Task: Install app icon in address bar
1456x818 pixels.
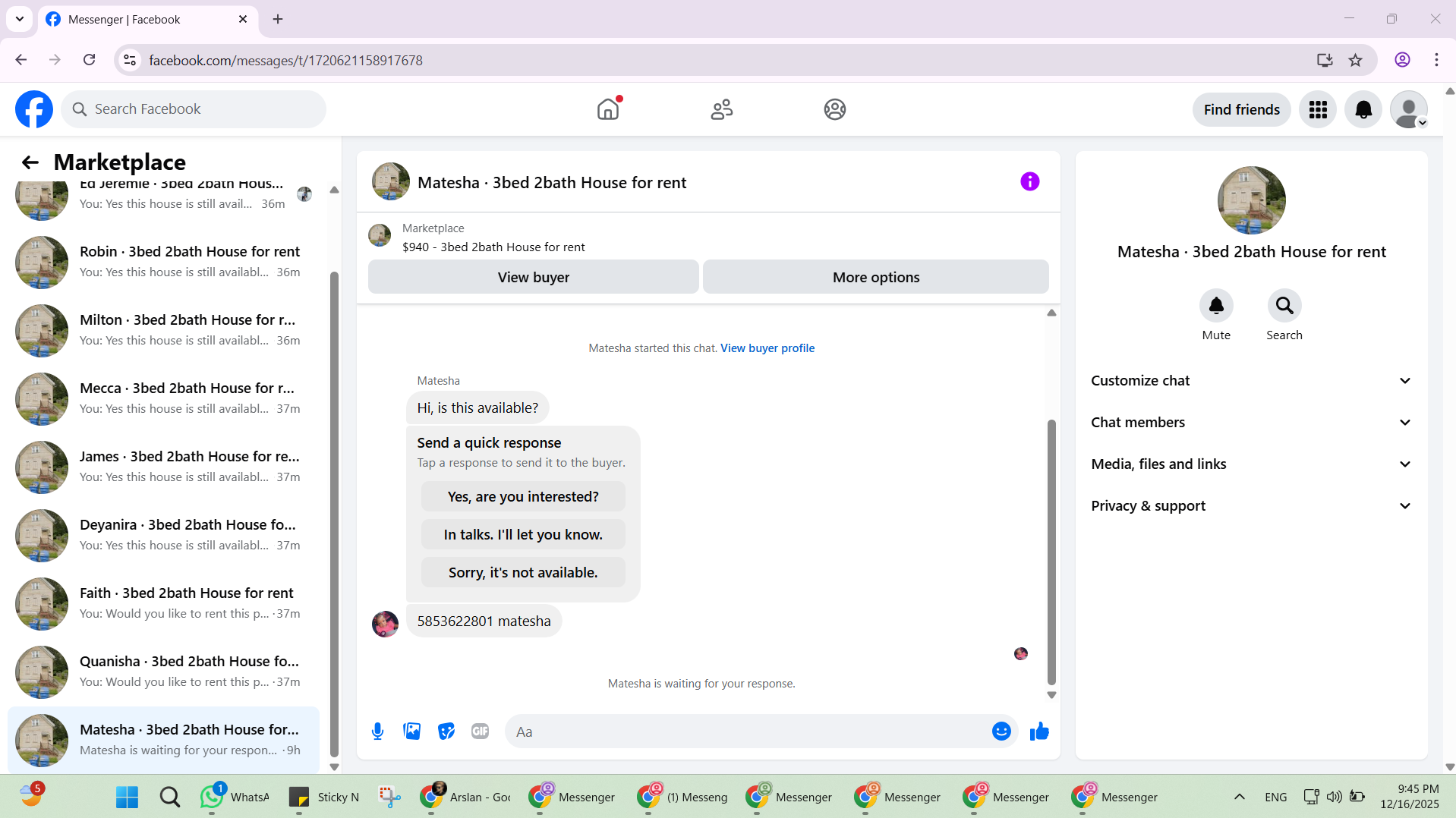Action: [1325, 60]
